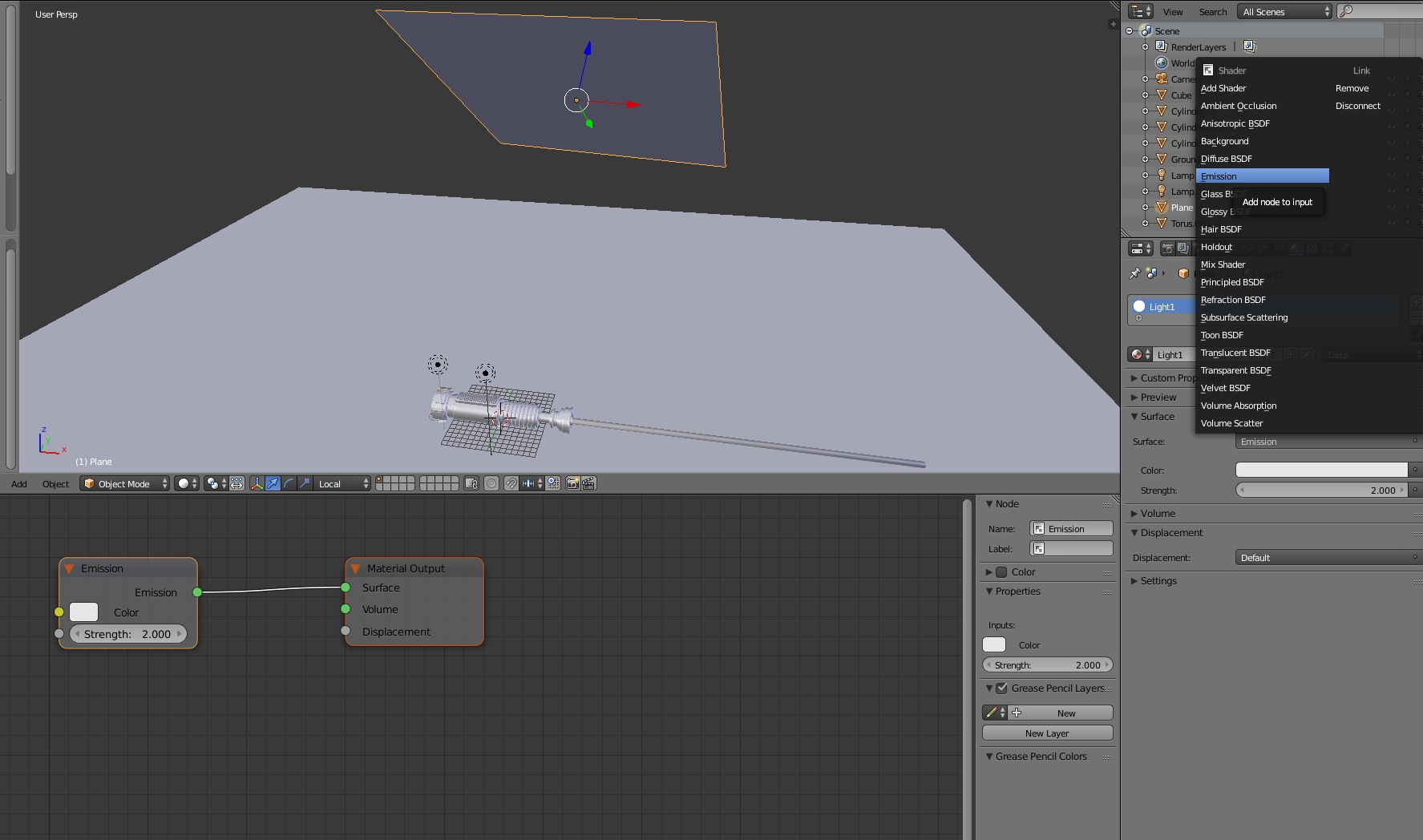Collapse the Material Output node triangle

(x=355, y=568)
